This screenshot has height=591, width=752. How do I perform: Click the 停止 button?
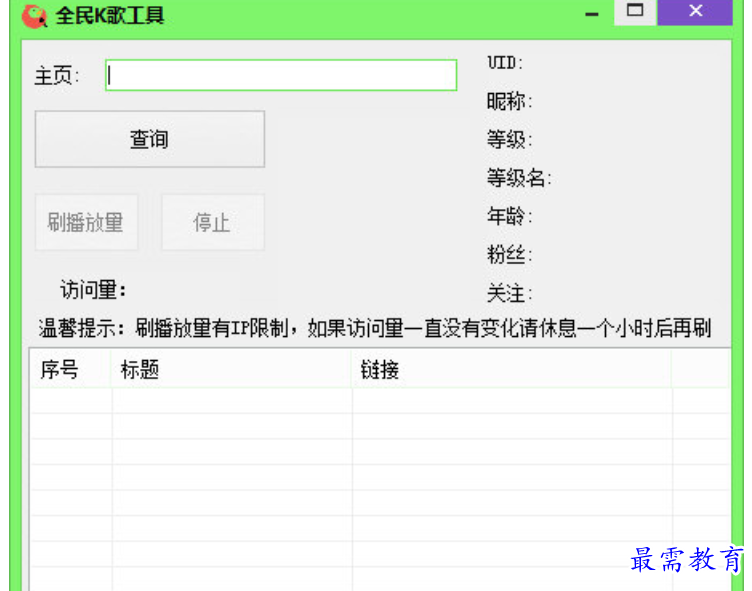pyautogui.click(x=212, y=222)
